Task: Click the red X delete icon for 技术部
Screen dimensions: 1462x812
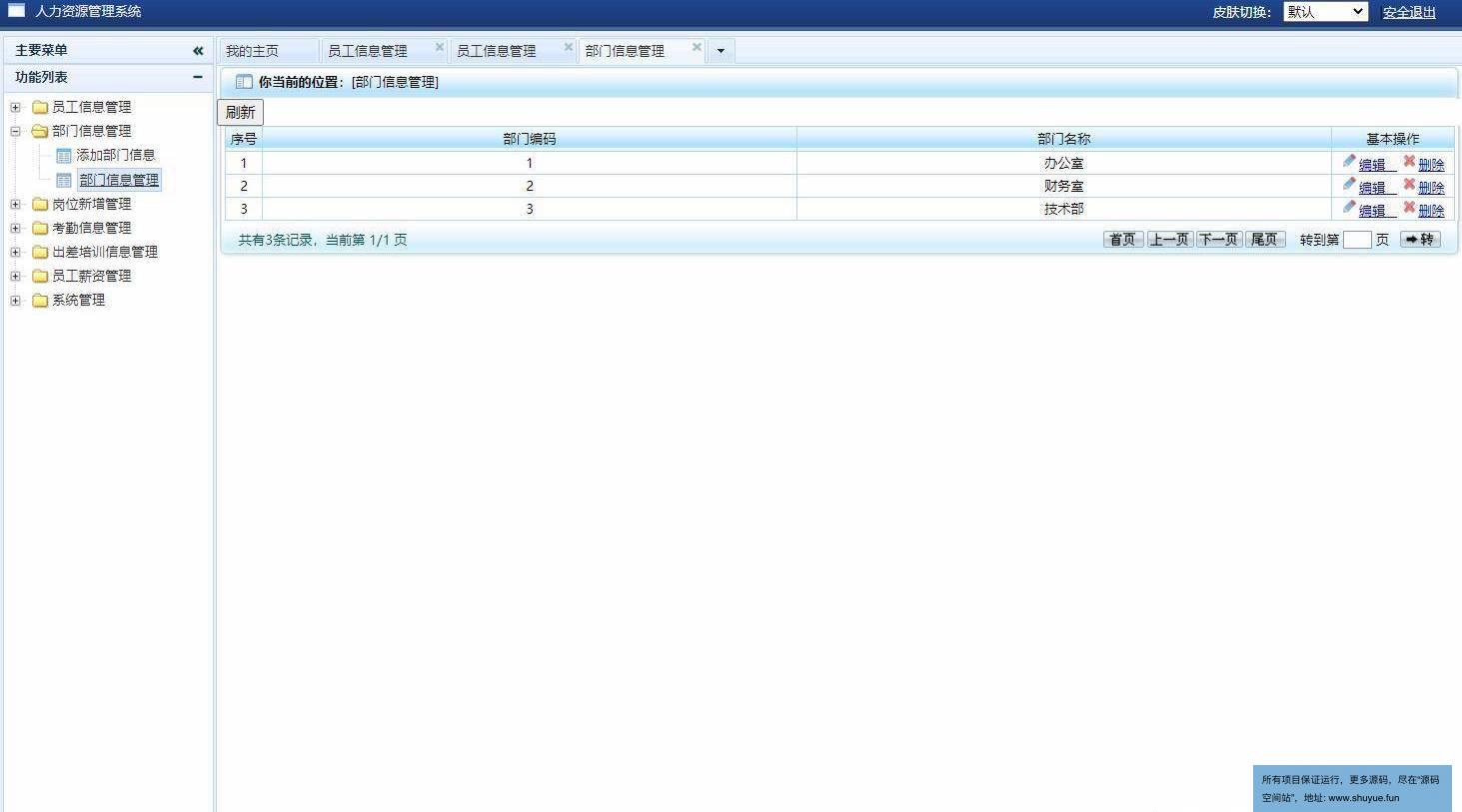Action: (1409, 207)
